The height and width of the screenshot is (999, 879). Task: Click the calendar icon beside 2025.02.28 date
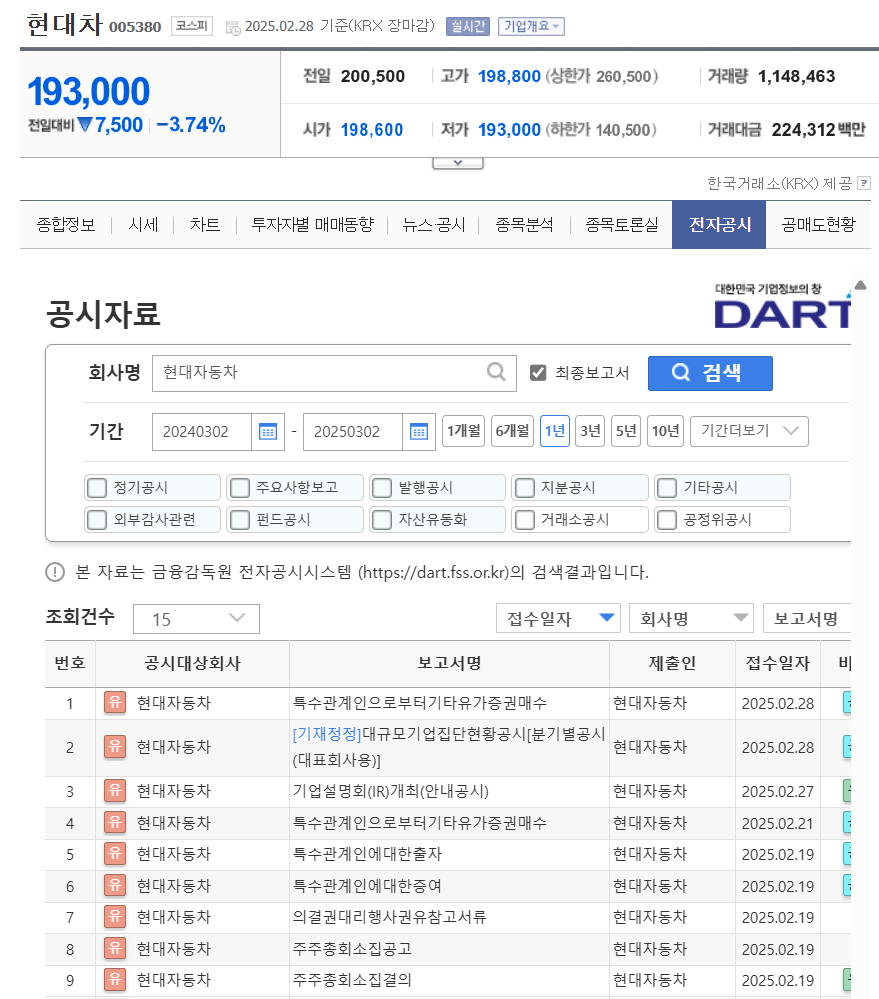[x=233, y=27]
